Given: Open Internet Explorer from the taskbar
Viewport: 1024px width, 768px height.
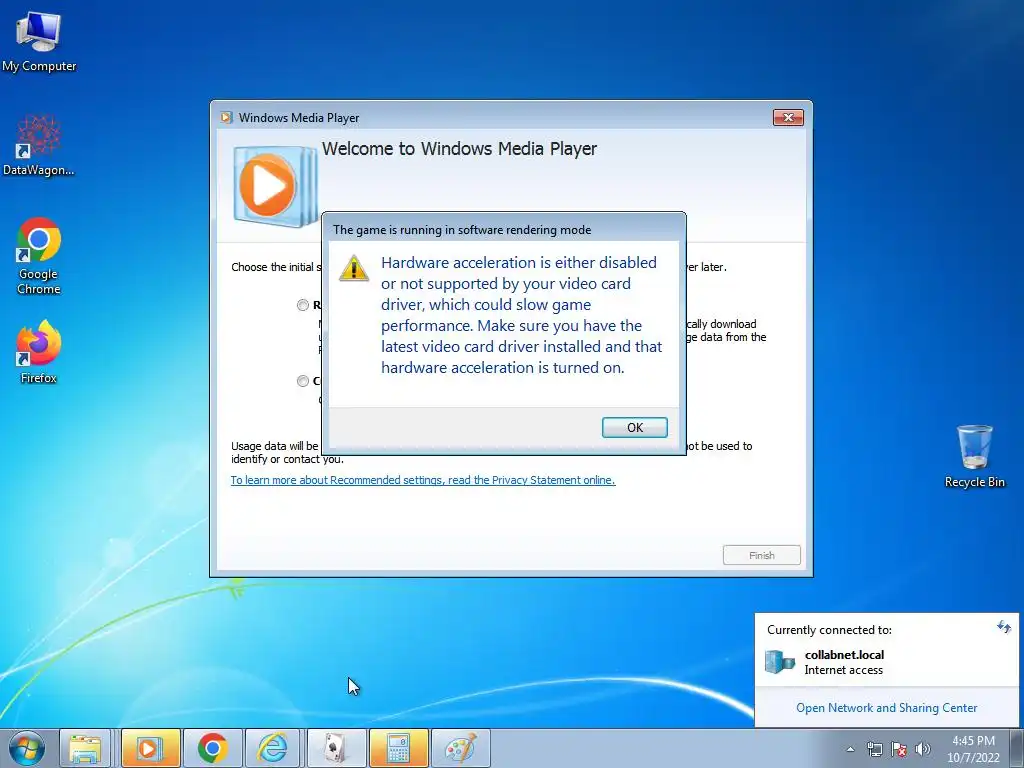Looking at the screenshot, I should tap(273, 748).
